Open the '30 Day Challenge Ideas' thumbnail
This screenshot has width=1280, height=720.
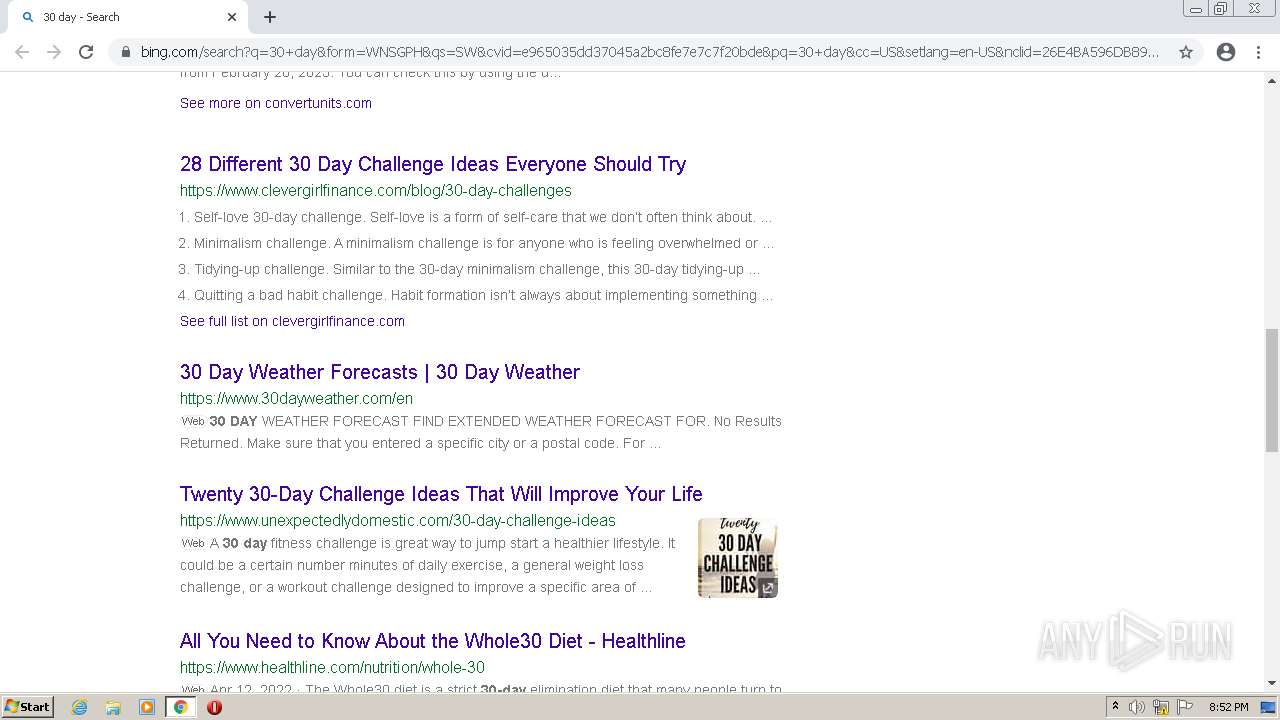[x=738, y=557]
